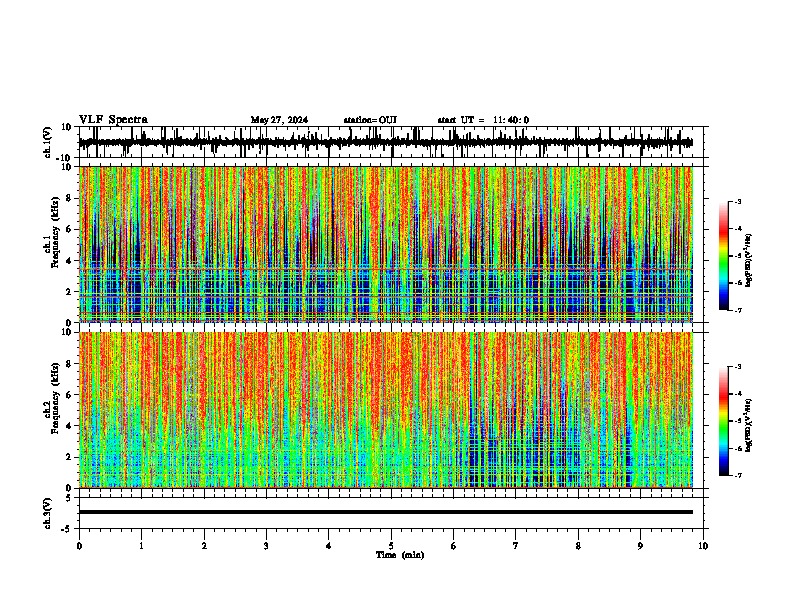Image resolution: width=792 pixels, height=612 pixels.
Task: Click the 'start UT = 11:40:0' text
Action: [x=483, y=120]
